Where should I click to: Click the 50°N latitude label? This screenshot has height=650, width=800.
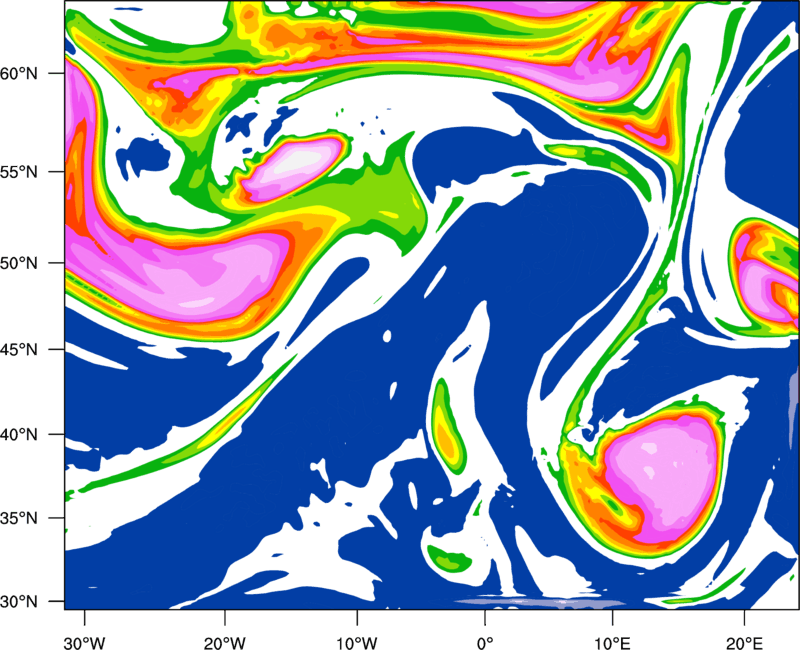[x=19, y=264]
